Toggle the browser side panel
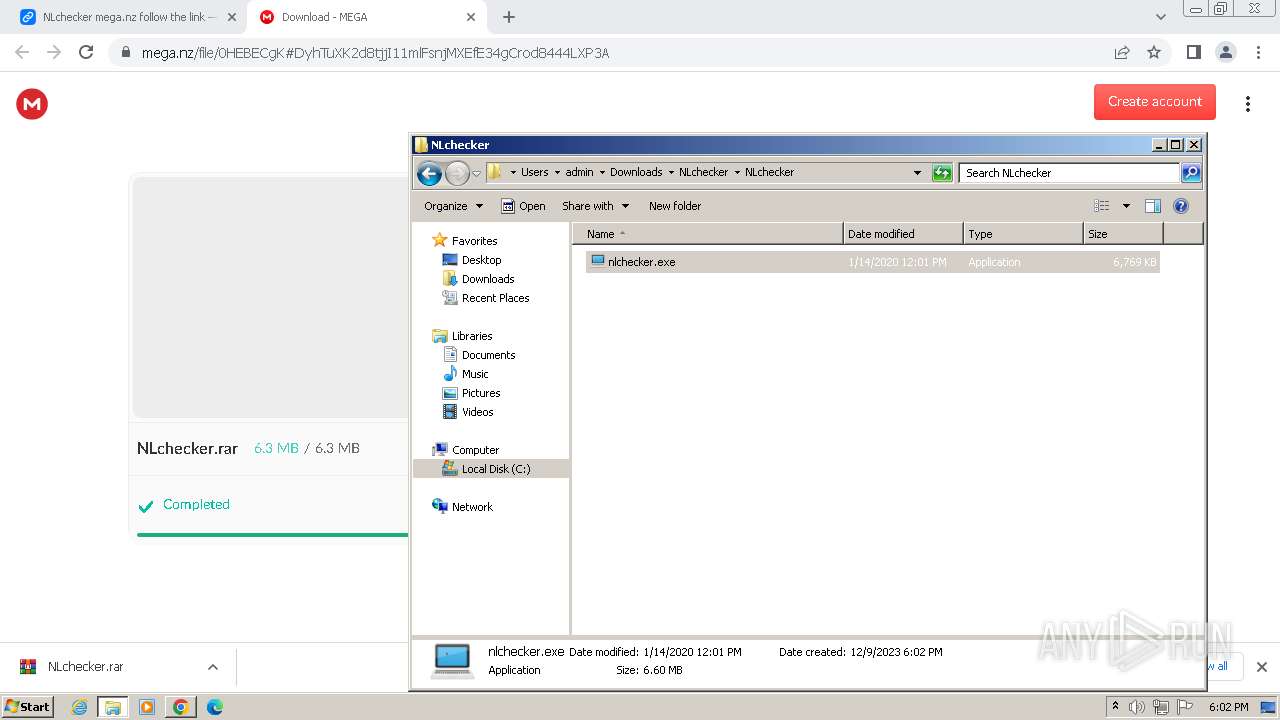 1193,52
